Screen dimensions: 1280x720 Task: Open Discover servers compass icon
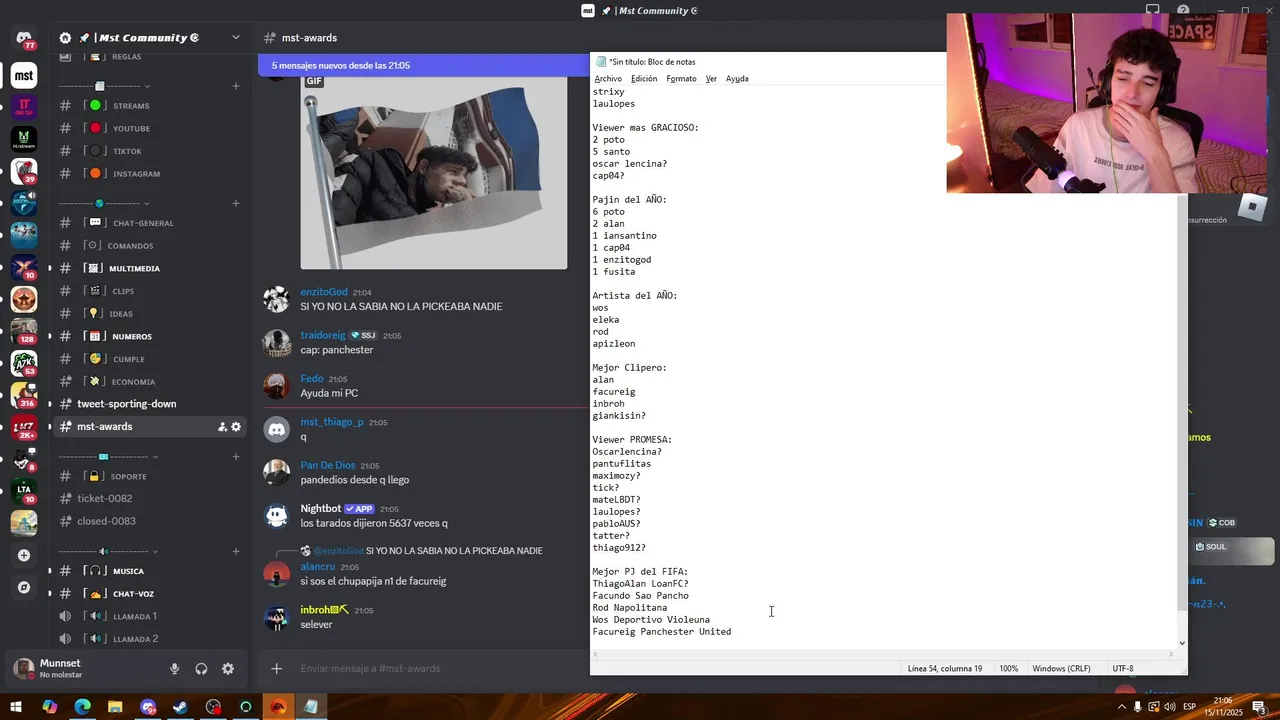(x=24, y=587)
